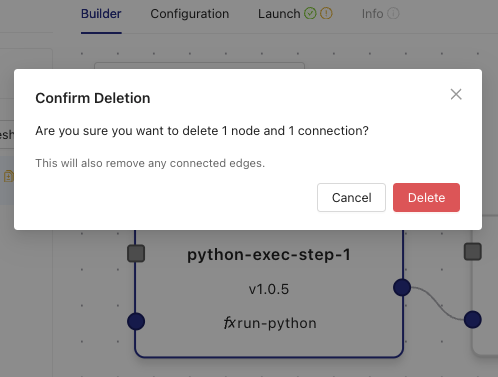
Task: Click the left input port of python-exec-step-1
Action: pyautogui.click(x=136, y=321)
